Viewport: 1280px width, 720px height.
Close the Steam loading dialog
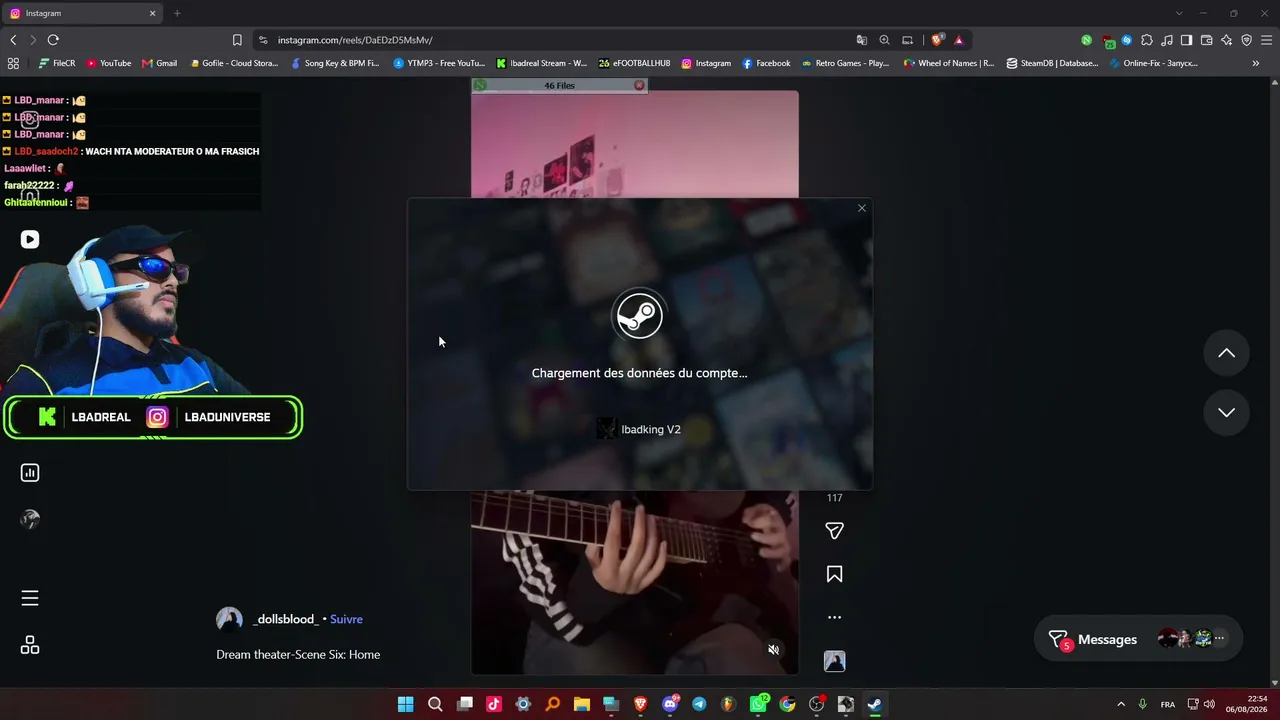pyautogui.click(x=862, y=208)
